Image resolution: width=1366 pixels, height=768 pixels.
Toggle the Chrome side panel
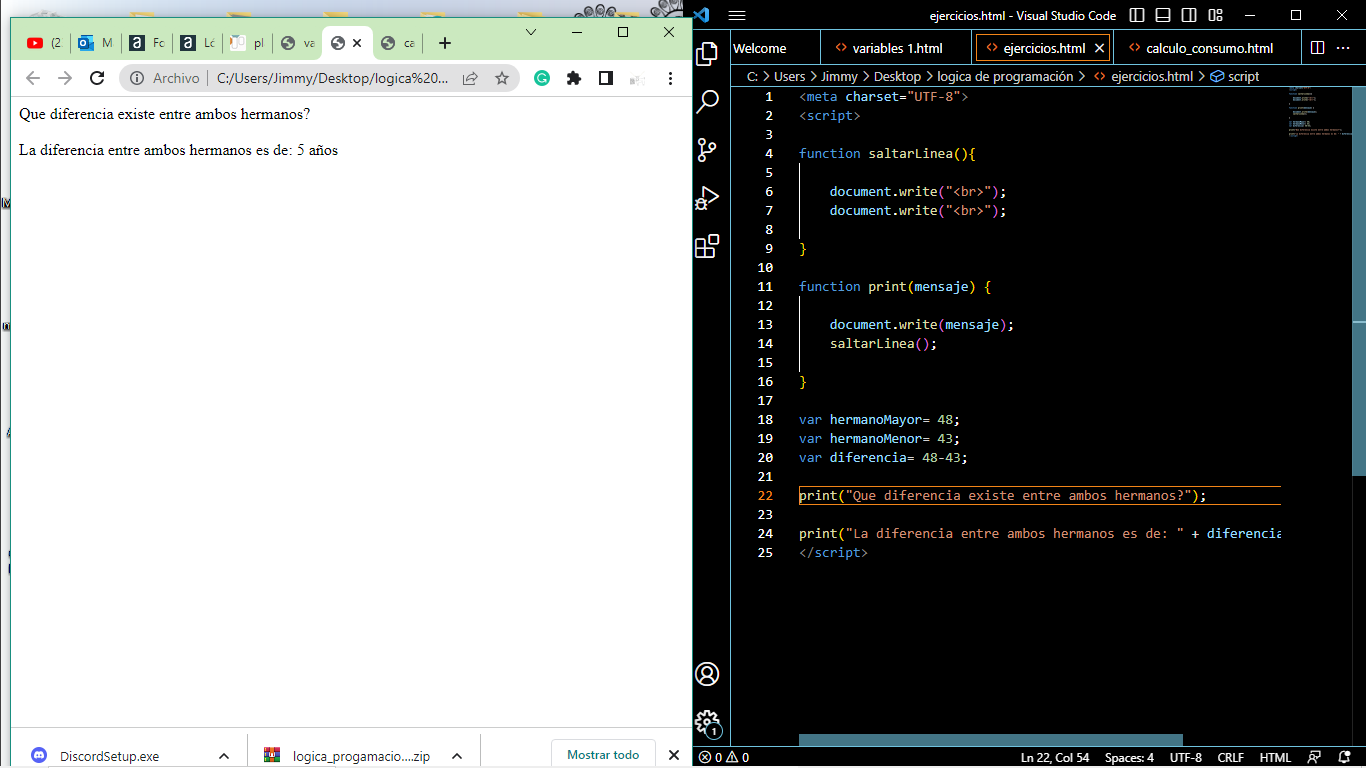606,78
